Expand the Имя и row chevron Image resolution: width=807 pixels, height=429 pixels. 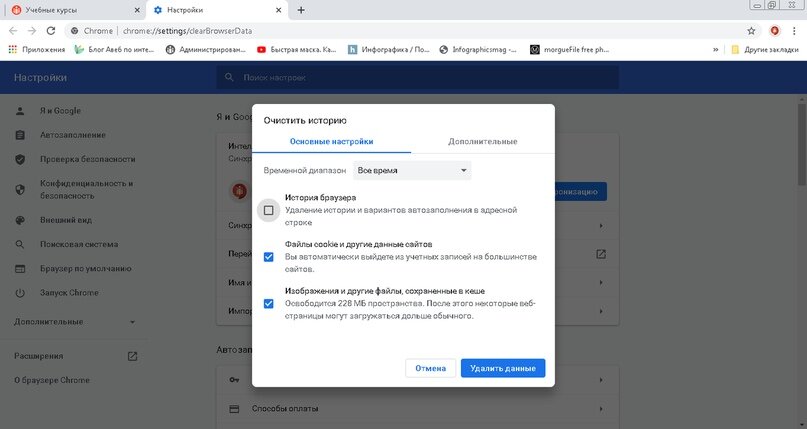coord(601,282)
